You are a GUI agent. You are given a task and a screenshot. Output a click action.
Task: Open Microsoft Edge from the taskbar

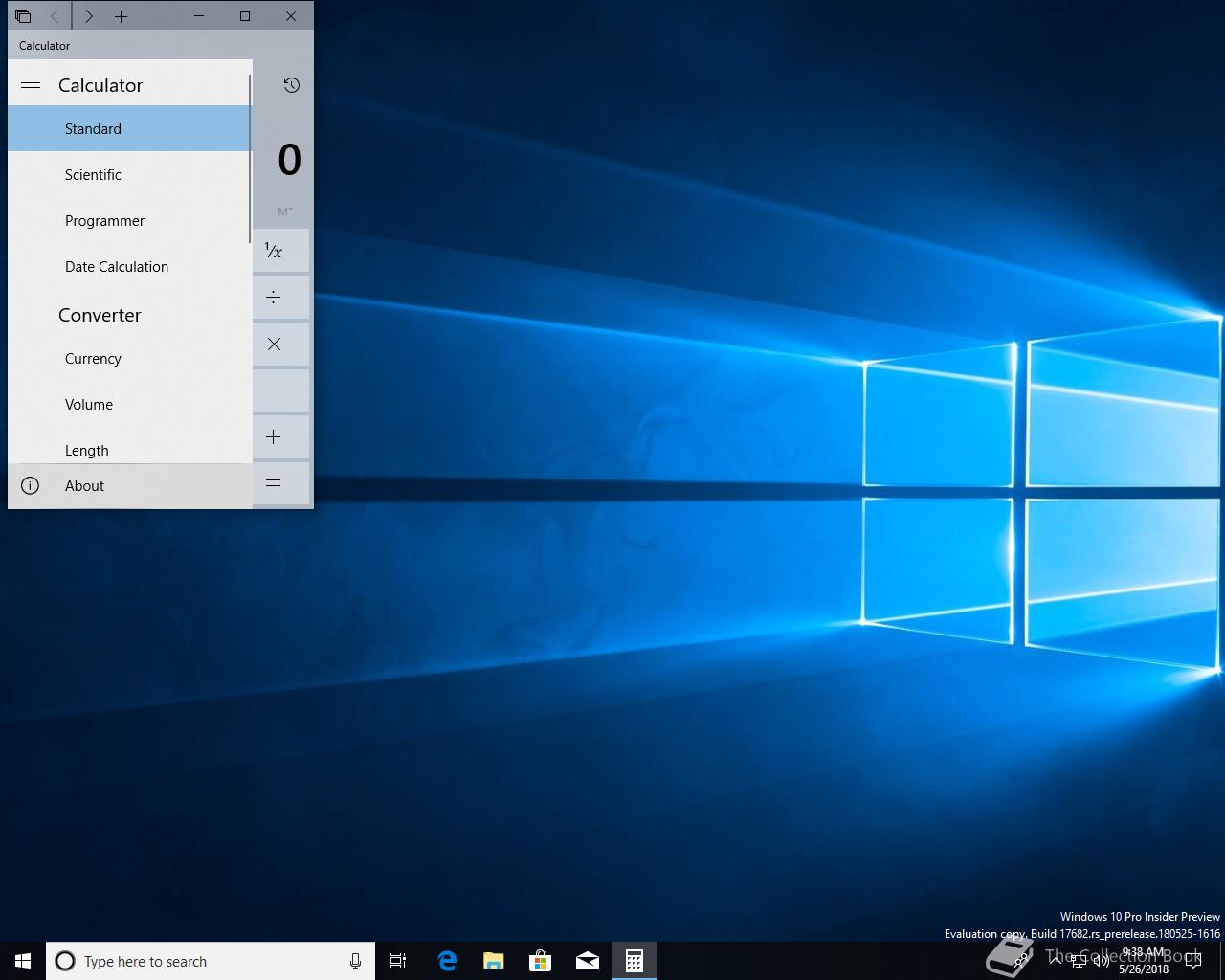pos(447,961)
